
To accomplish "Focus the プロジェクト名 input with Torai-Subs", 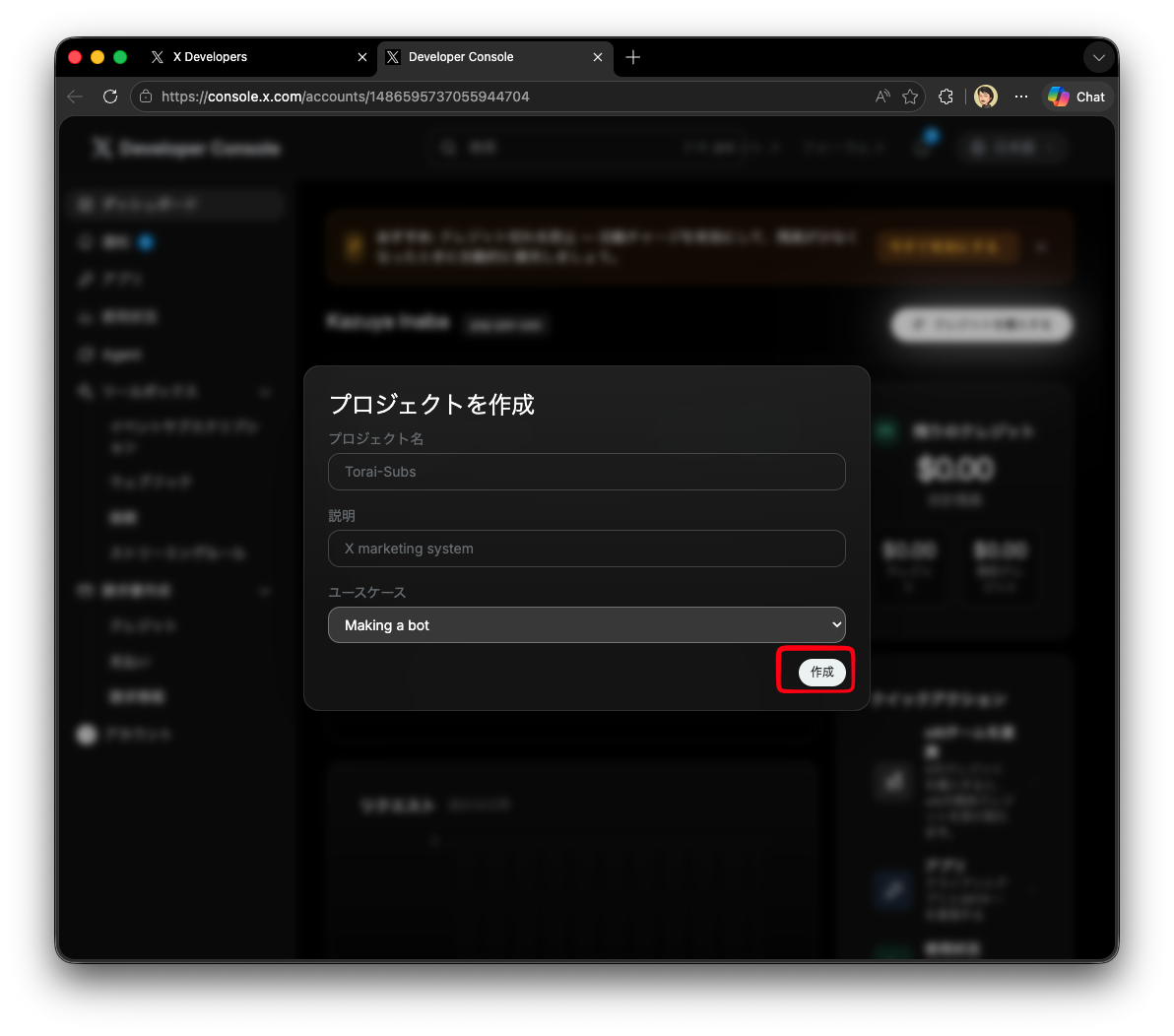I will pos(586,472).
